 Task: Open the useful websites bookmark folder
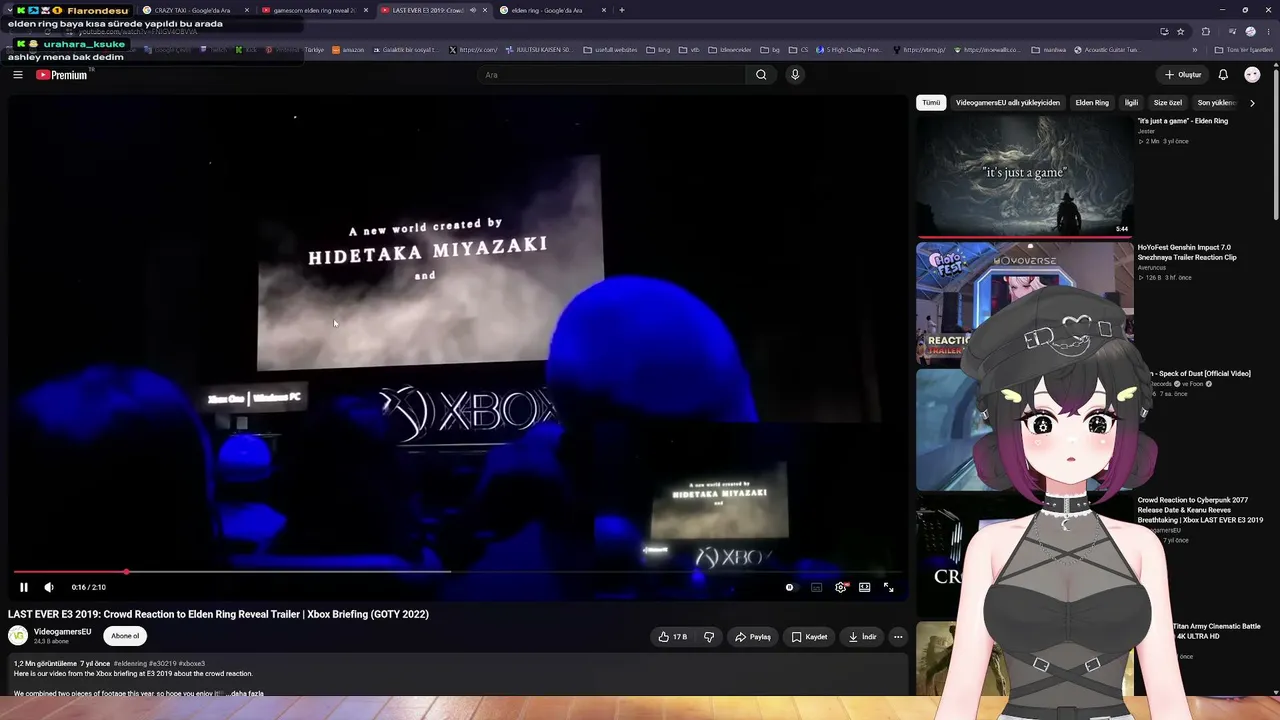point(610,50)
